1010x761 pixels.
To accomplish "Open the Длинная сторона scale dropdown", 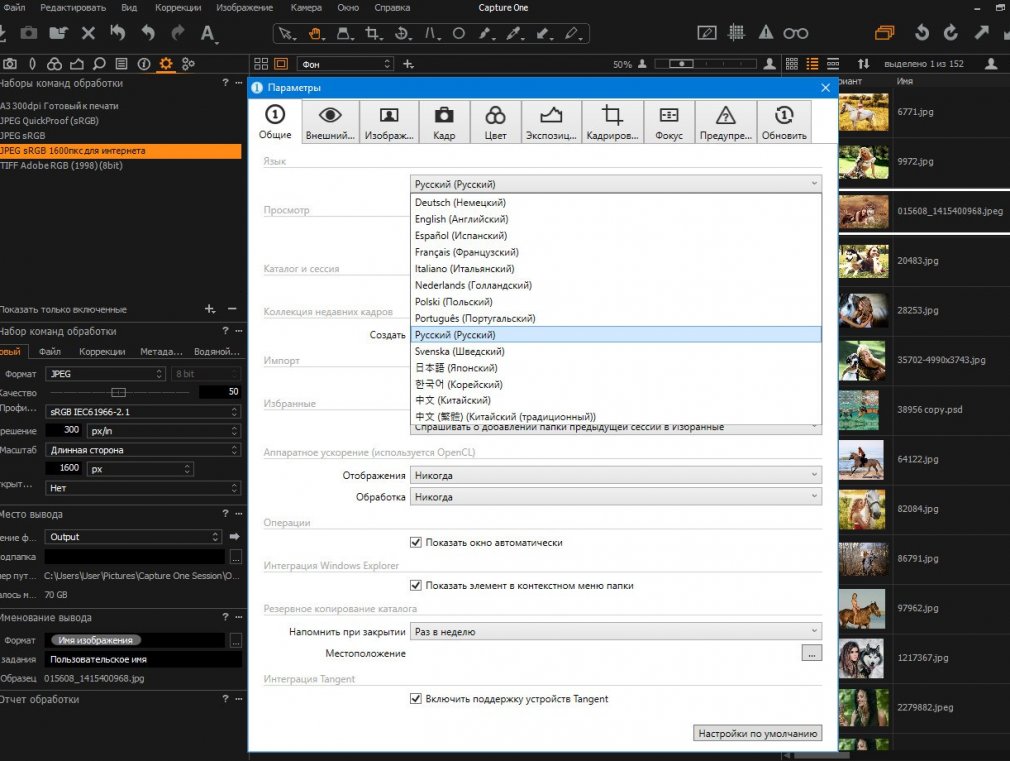I will coord(143,450).
